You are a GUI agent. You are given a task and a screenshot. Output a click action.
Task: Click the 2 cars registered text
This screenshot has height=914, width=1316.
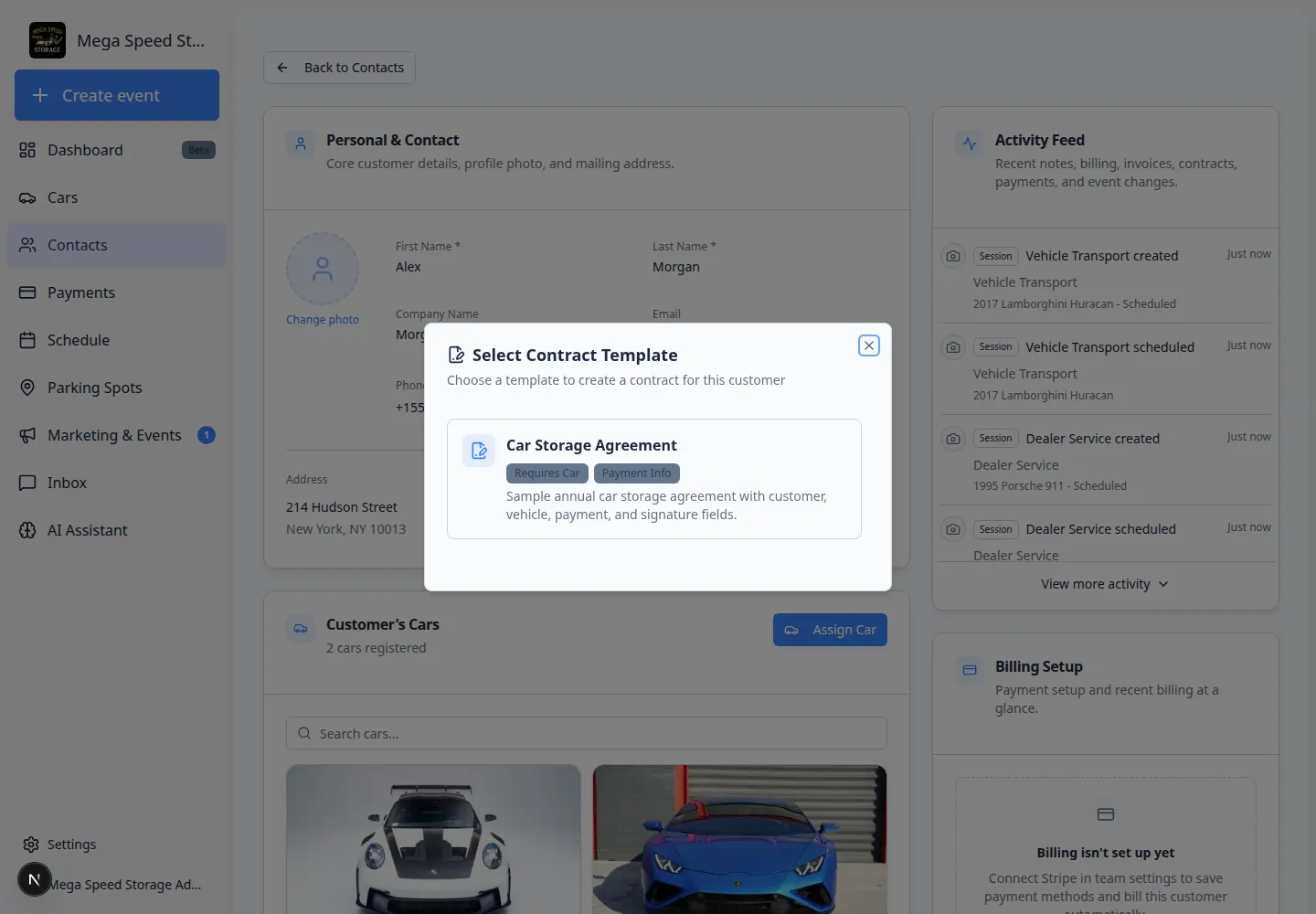[x=377, y=648]
